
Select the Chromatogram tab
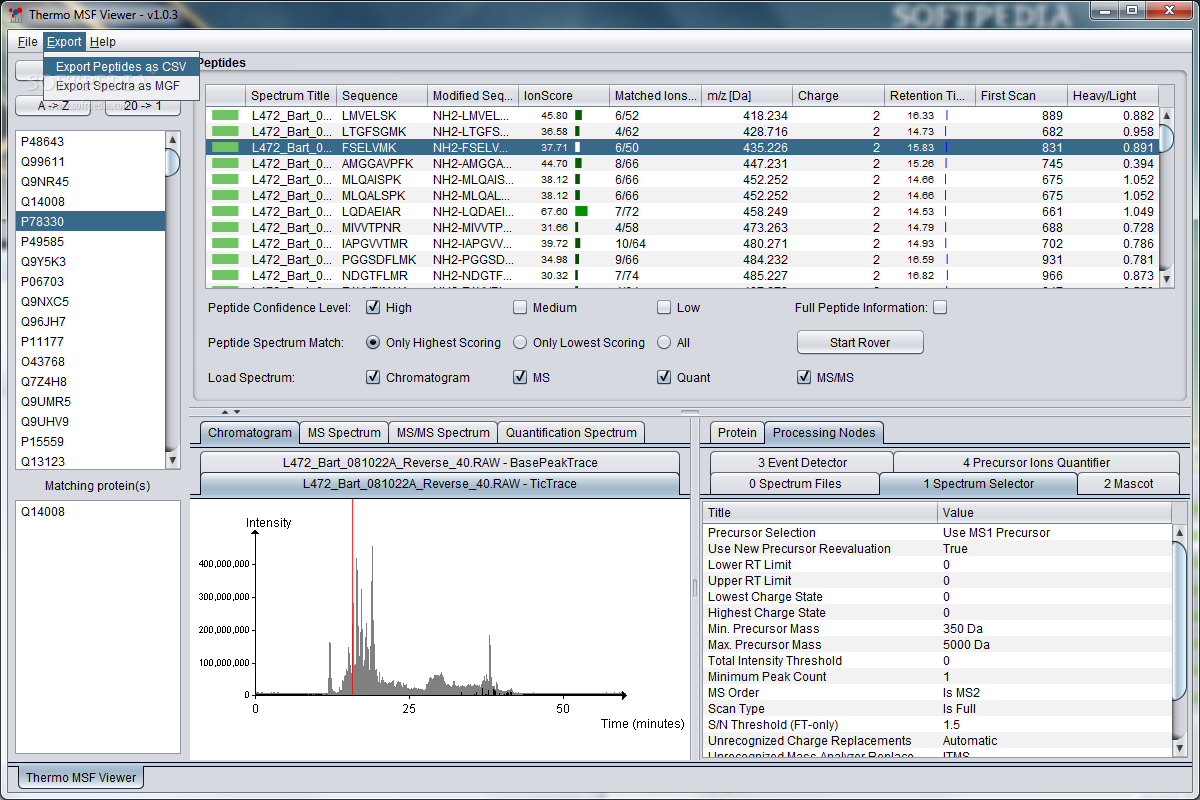[x=250, y=433]
